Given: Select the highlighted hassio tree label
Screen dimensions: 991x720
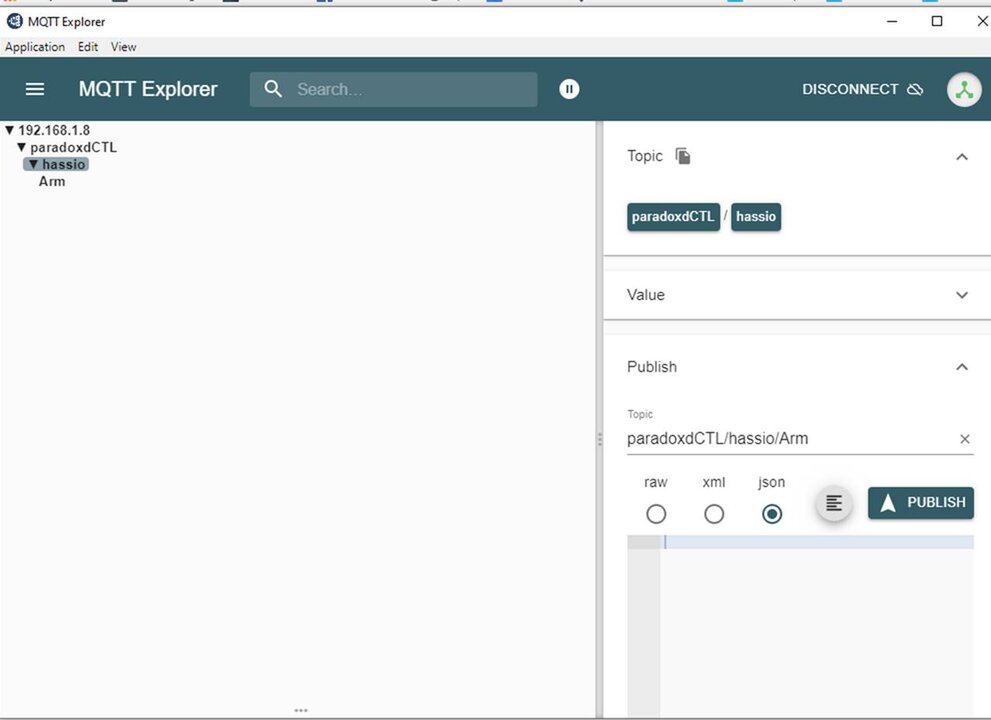Looking at the screenshot, I should (x=63, y=164).
